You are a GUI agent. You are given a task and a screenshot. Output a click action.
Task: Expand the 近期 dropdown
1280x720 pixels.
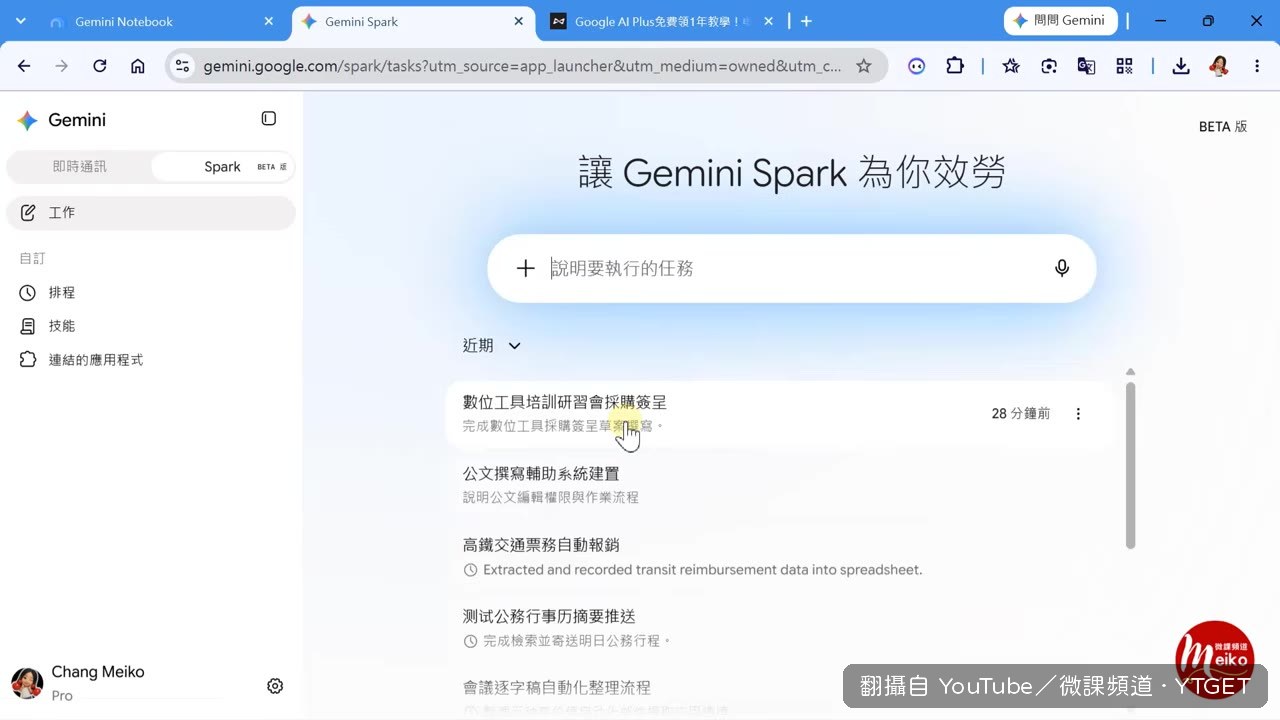pyautogui.click(x=492, y=346)
